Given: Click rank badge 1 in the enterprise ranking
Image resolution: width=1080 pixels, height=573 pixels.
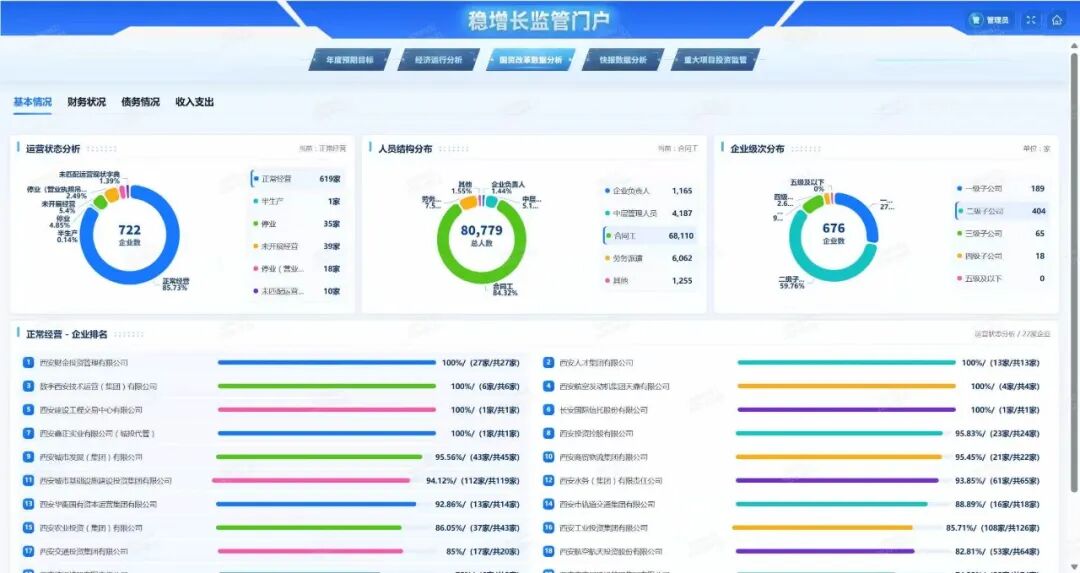Looking at the screenshot, I should [28, 362].
